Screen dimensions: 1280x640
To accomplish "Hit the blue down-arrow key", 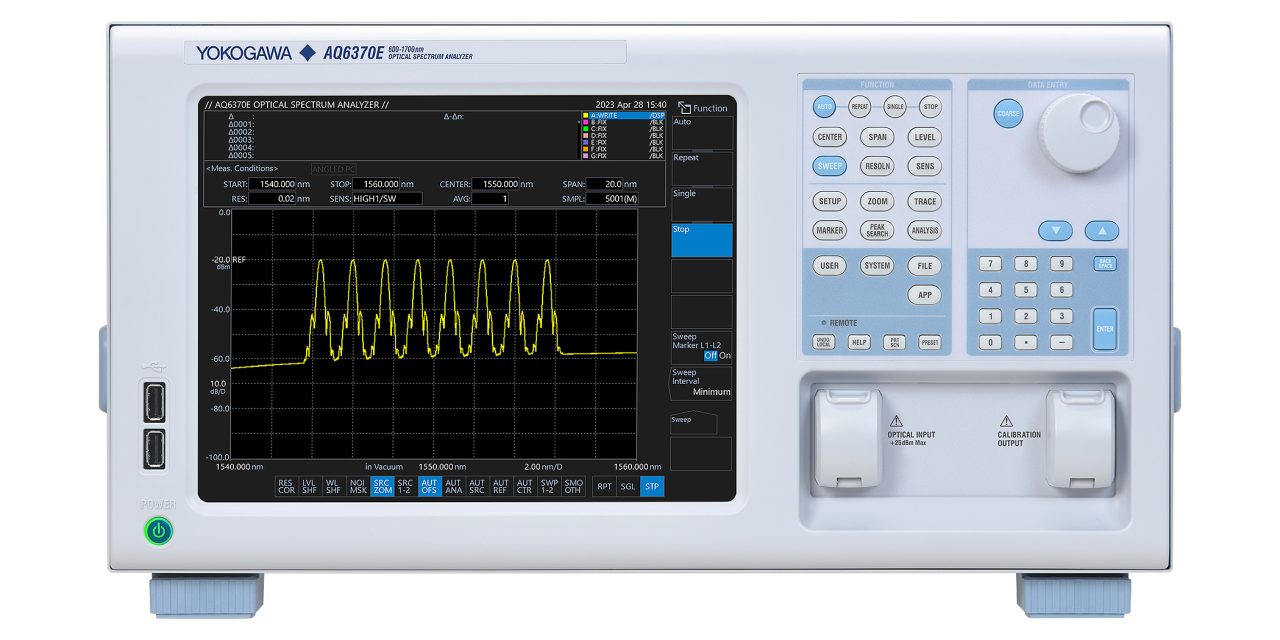I will point(1054,231).
